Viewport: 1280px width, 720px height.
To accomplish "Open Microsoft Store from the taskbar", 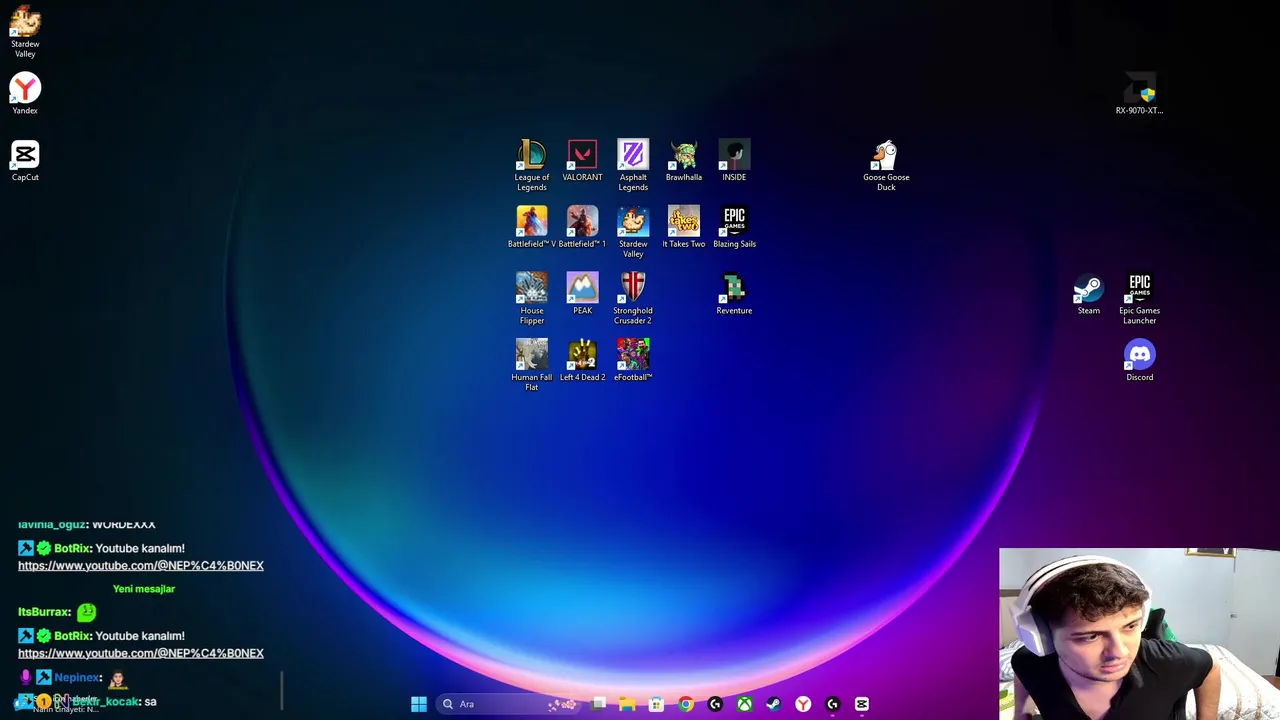I will pos(656,704).
